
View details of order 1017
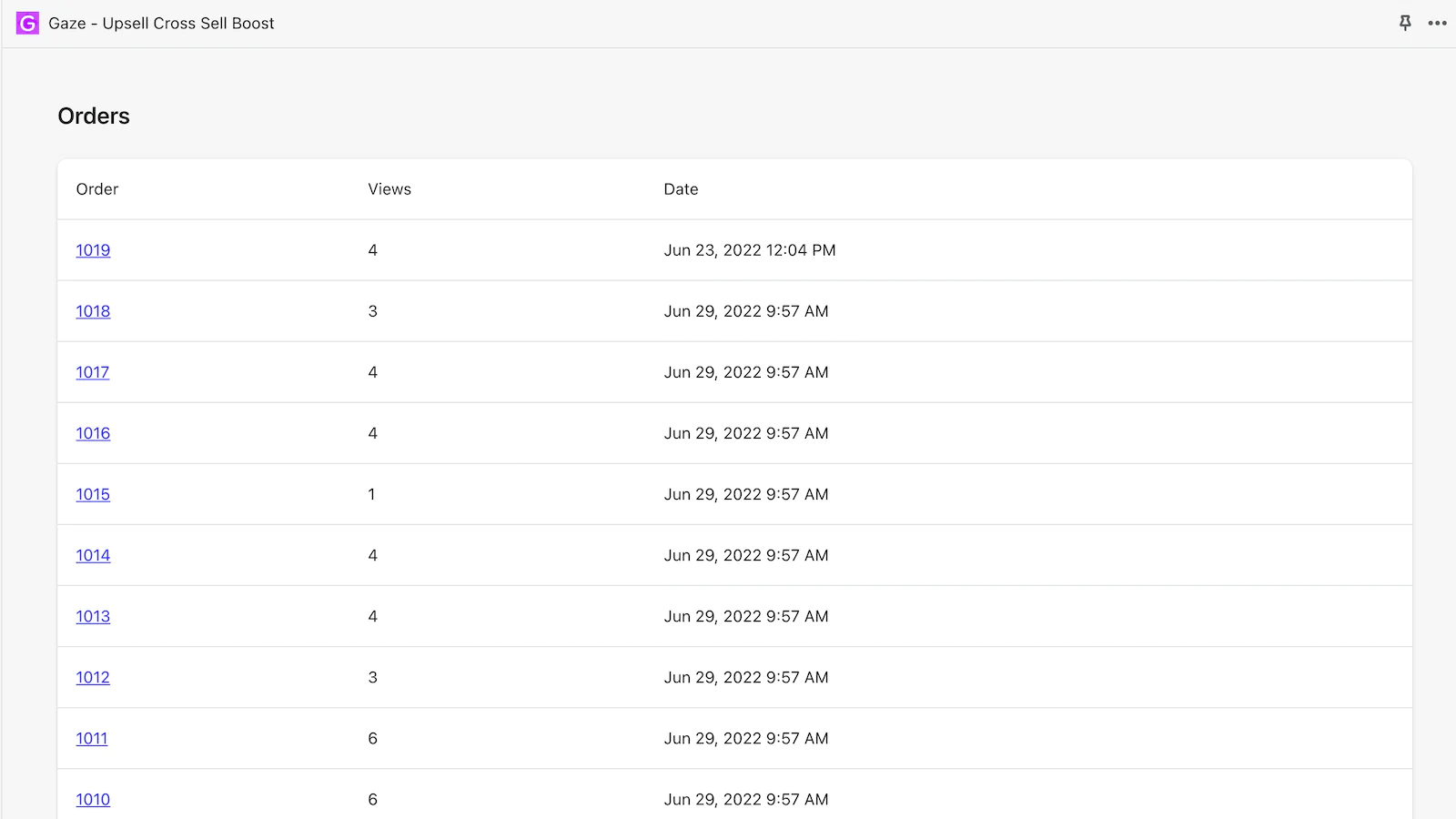point(93,372)
